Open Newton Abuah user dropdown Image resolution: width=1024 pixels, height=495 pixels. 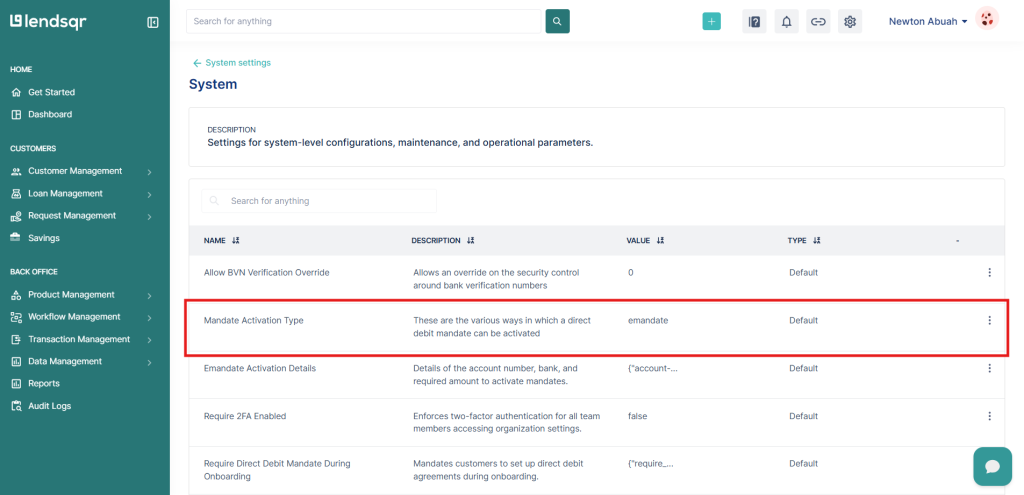pyautogui.click(x=928, y=21)
